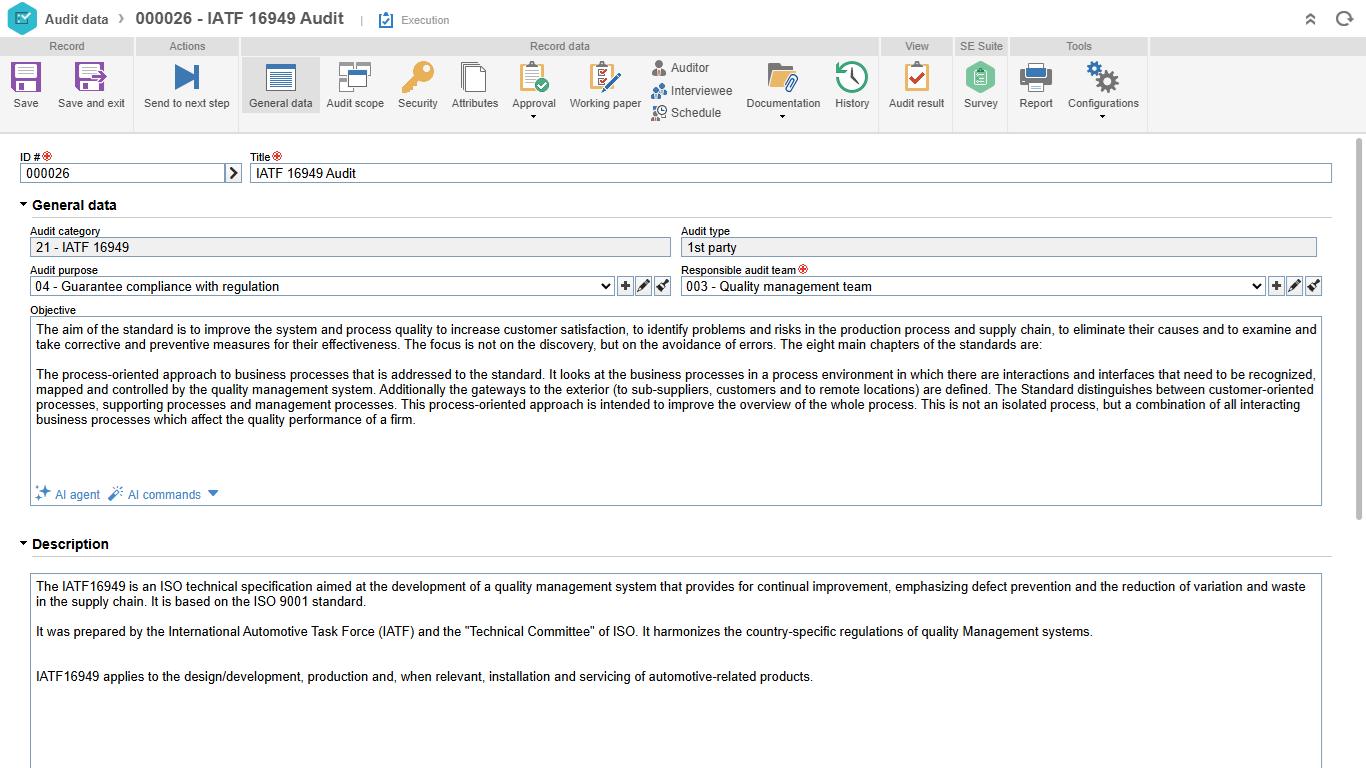
Task: Clear audit purpose with brush icon
Action: point(662,286)
